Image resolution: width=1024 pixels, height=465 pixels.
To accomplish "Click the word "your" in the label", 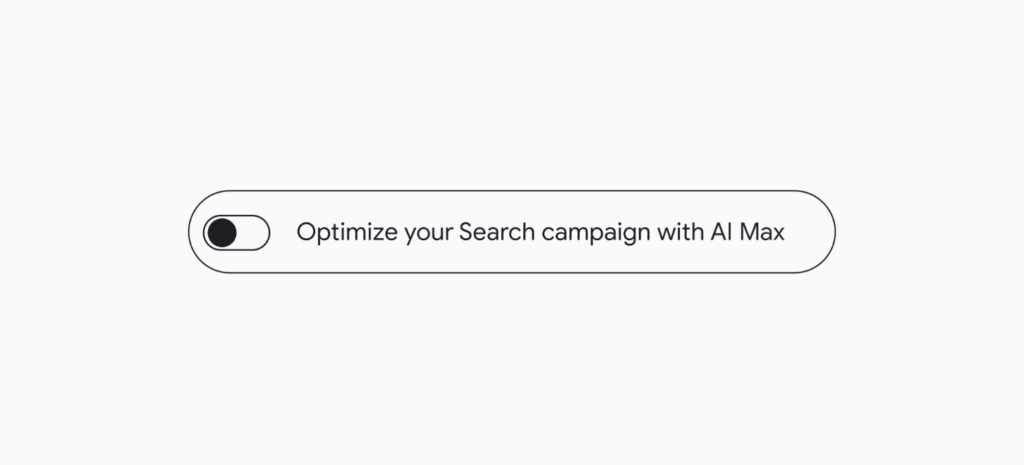I will click(x=428, y=234).
